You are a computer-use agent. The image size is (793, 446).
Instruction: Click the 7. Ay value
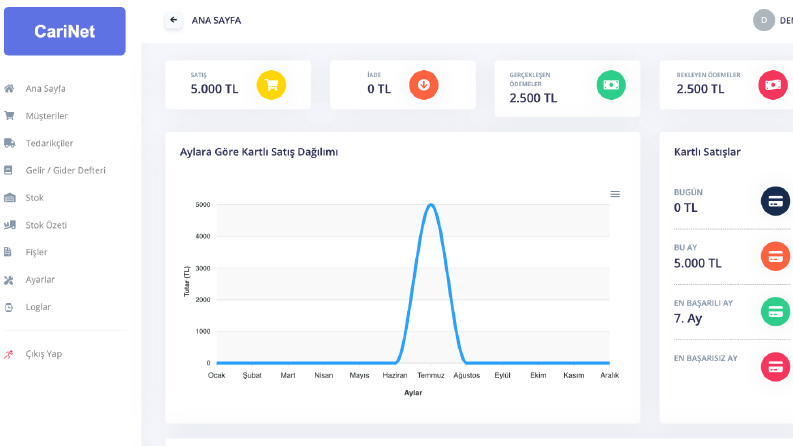[x=688, y=319]
